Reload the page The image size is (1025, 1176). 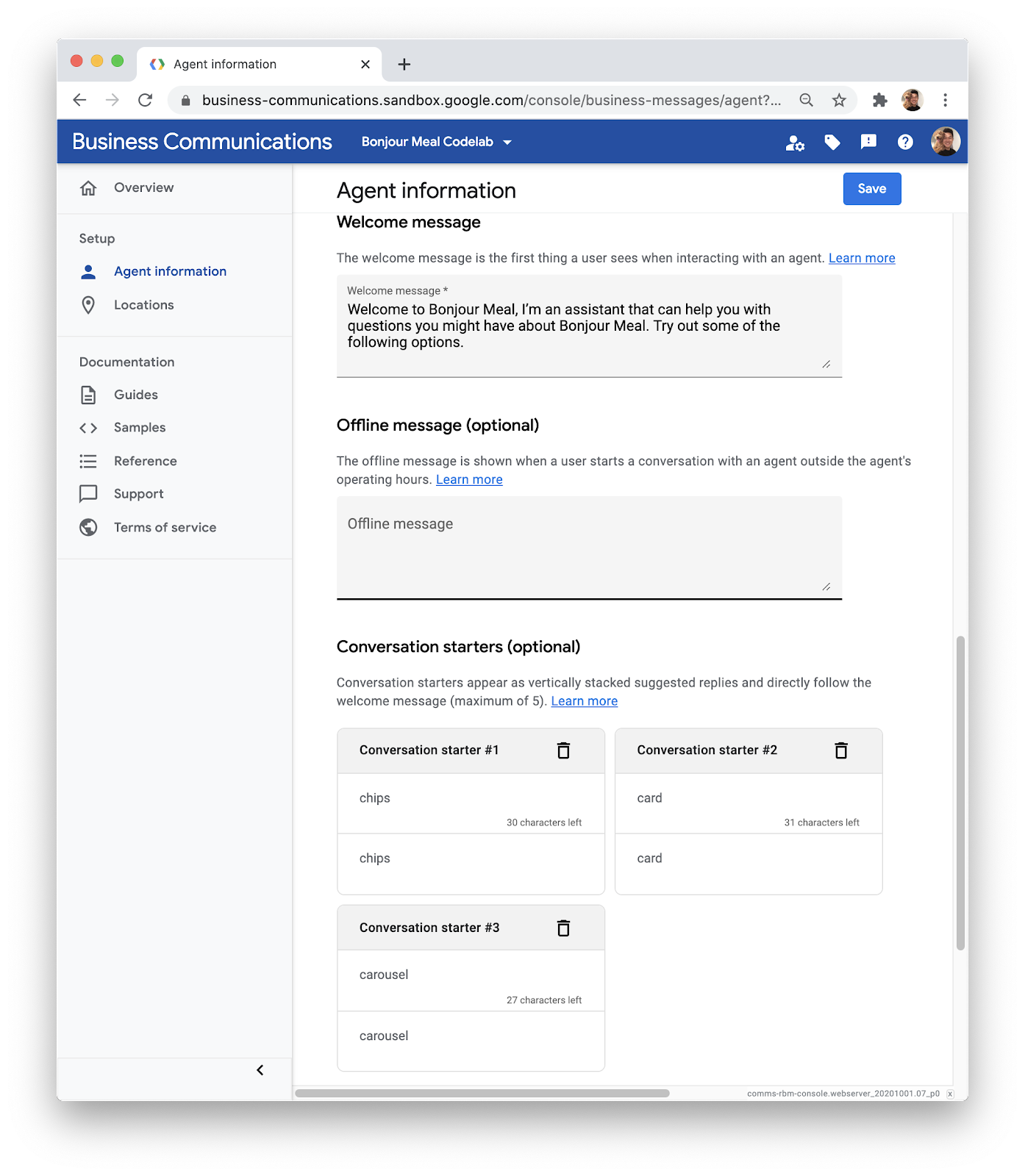click(146, 101)
